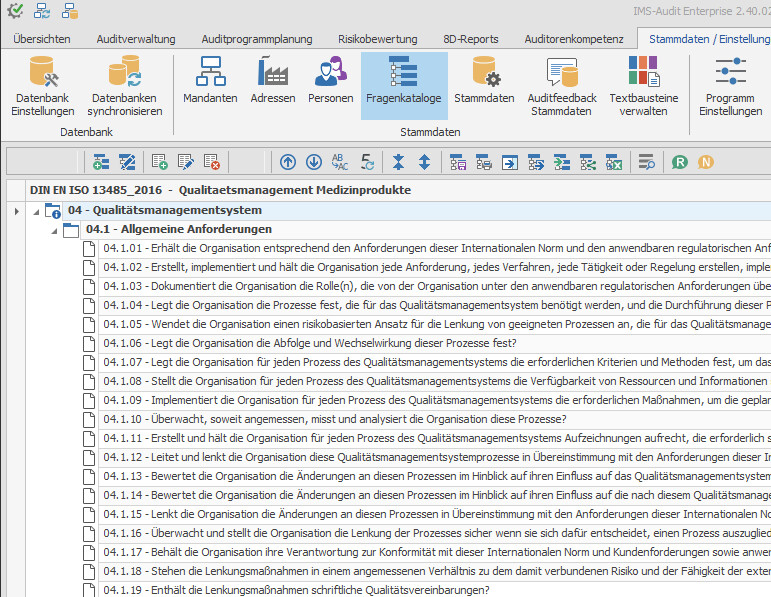Collapse 04.1 - Allgemeine Anforderungen node

tap(55, 231)
